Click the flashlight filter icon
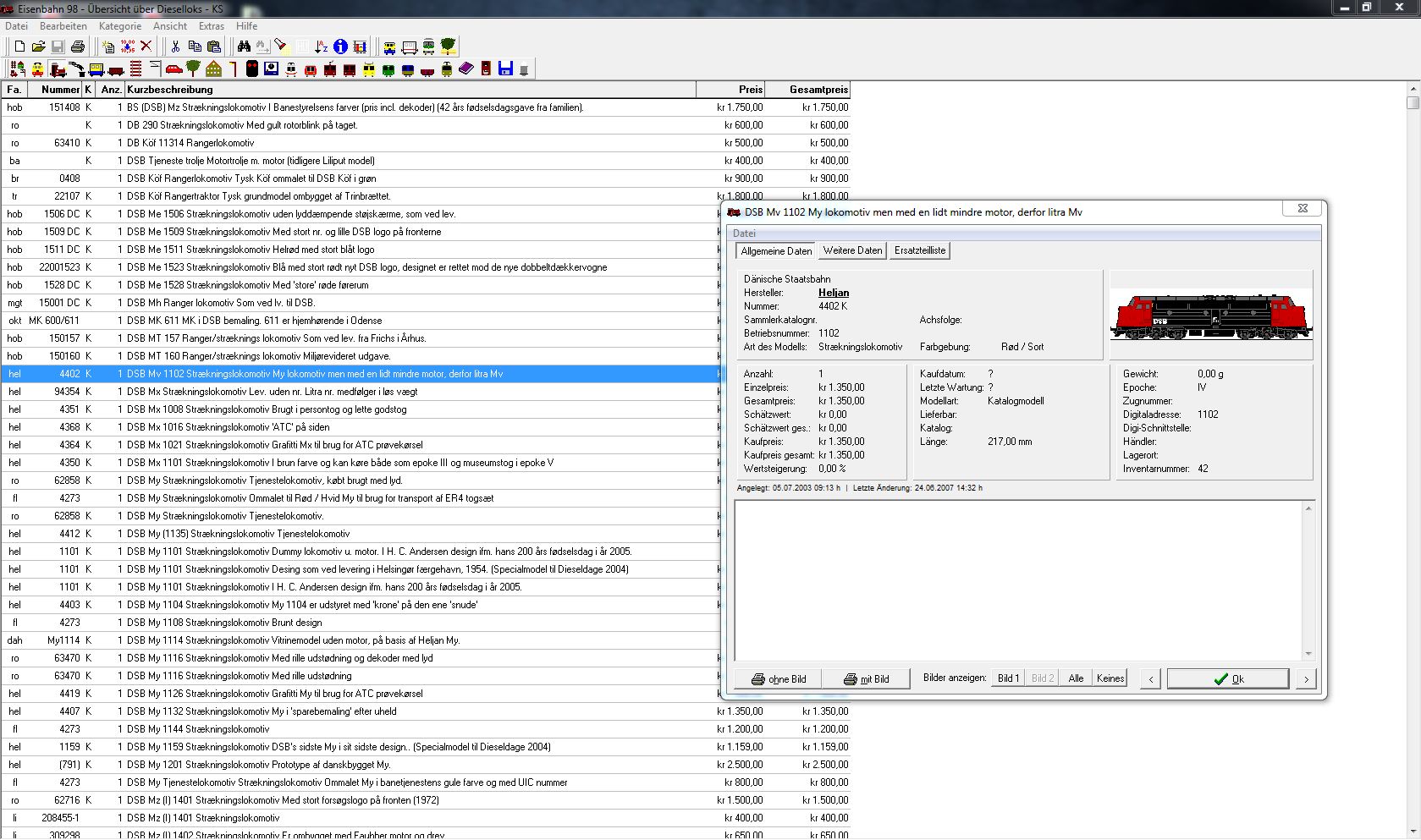1421x840 pixels. (281, 47)
